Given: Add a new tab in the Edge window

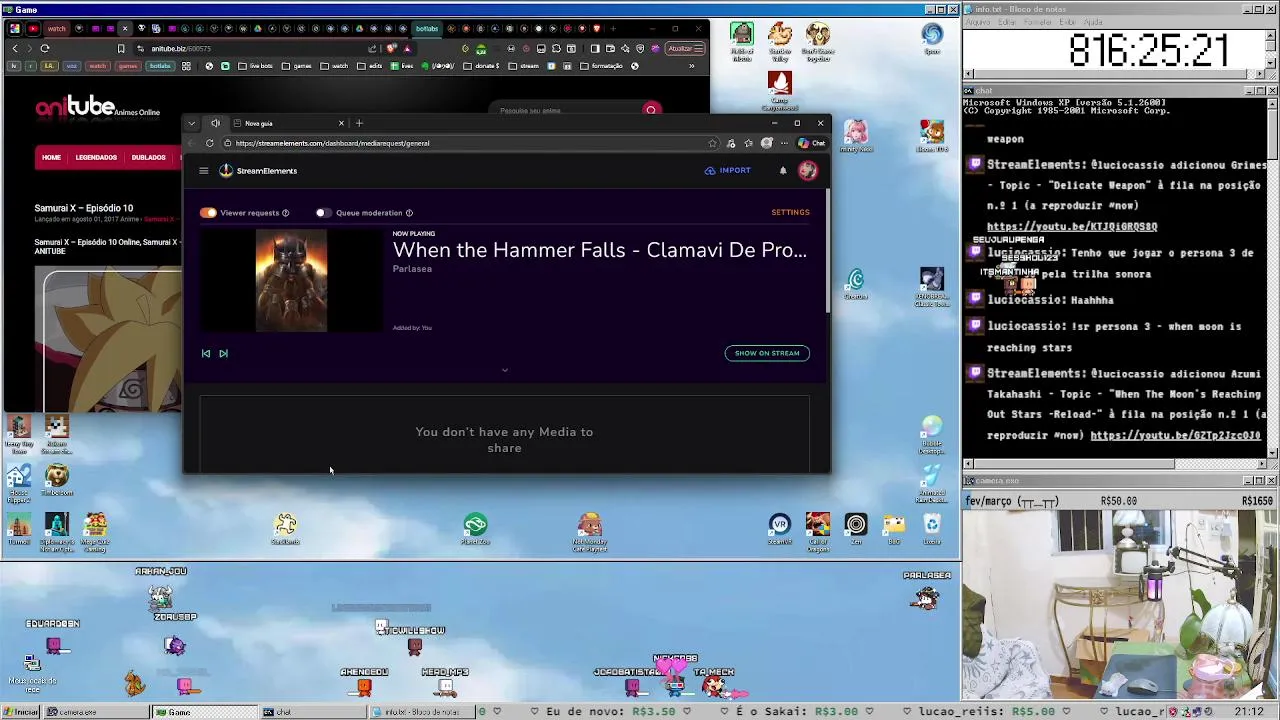Looking at the screenshot, I should click(359, 123).
